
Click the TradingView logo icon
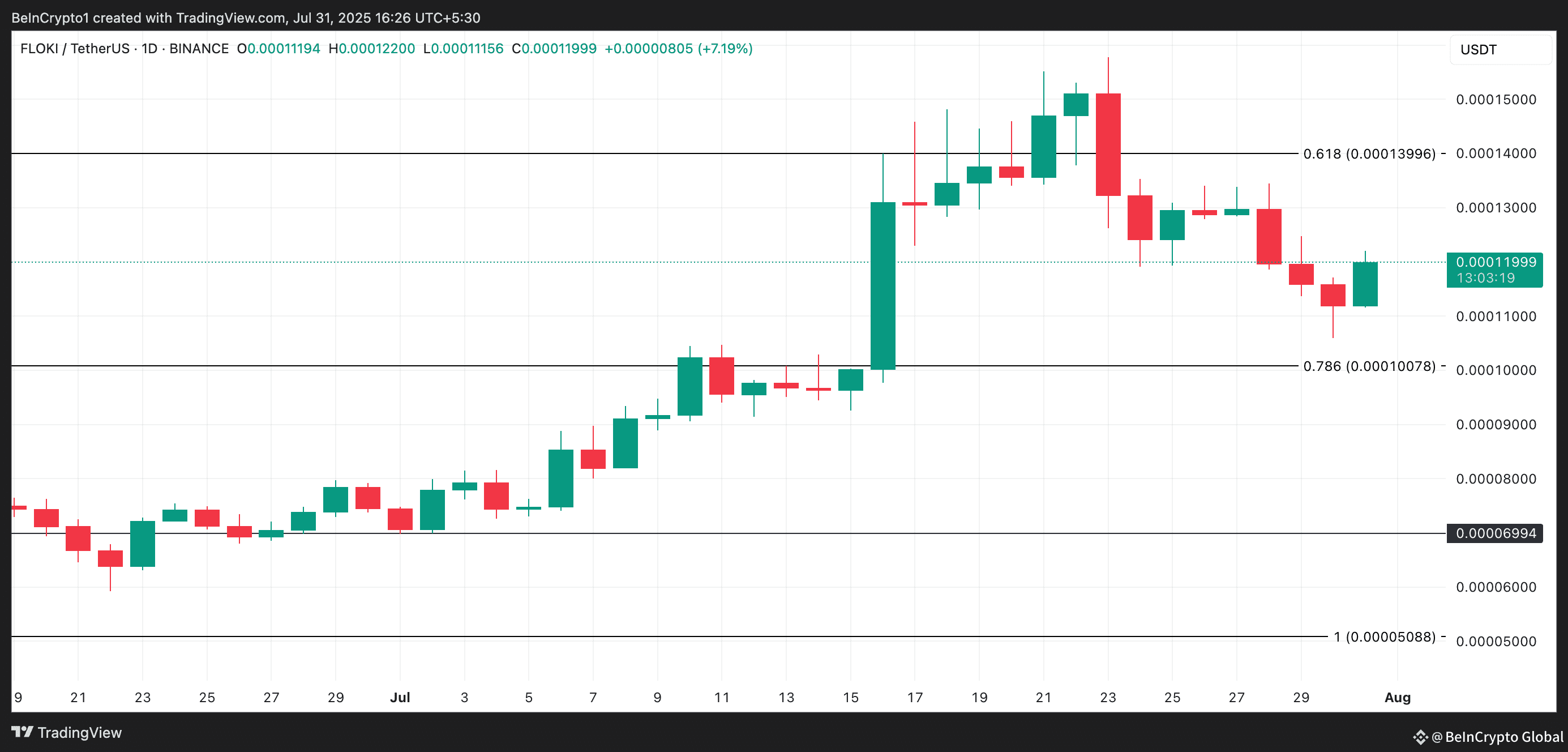pos(23,732)
